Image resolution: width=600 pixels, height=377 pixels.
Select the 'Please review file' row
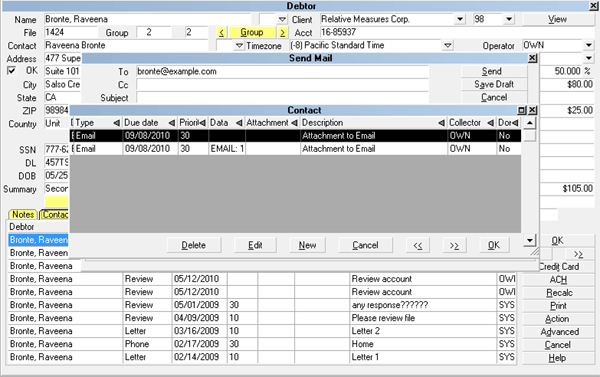pos(262,318)
